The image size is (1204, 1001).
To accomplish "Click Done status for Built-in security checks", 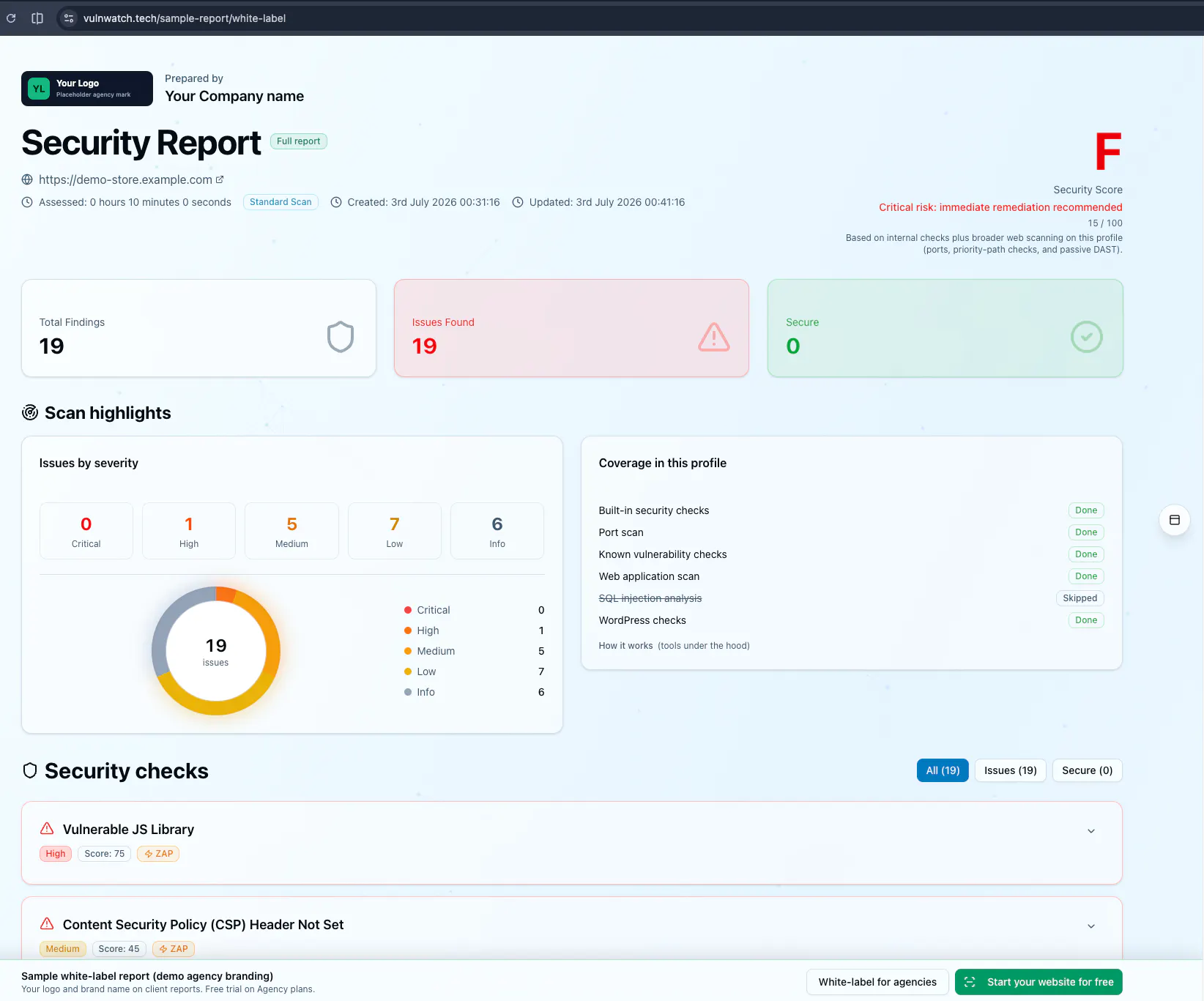I will pyautogui.click(x=1086, y=510).
